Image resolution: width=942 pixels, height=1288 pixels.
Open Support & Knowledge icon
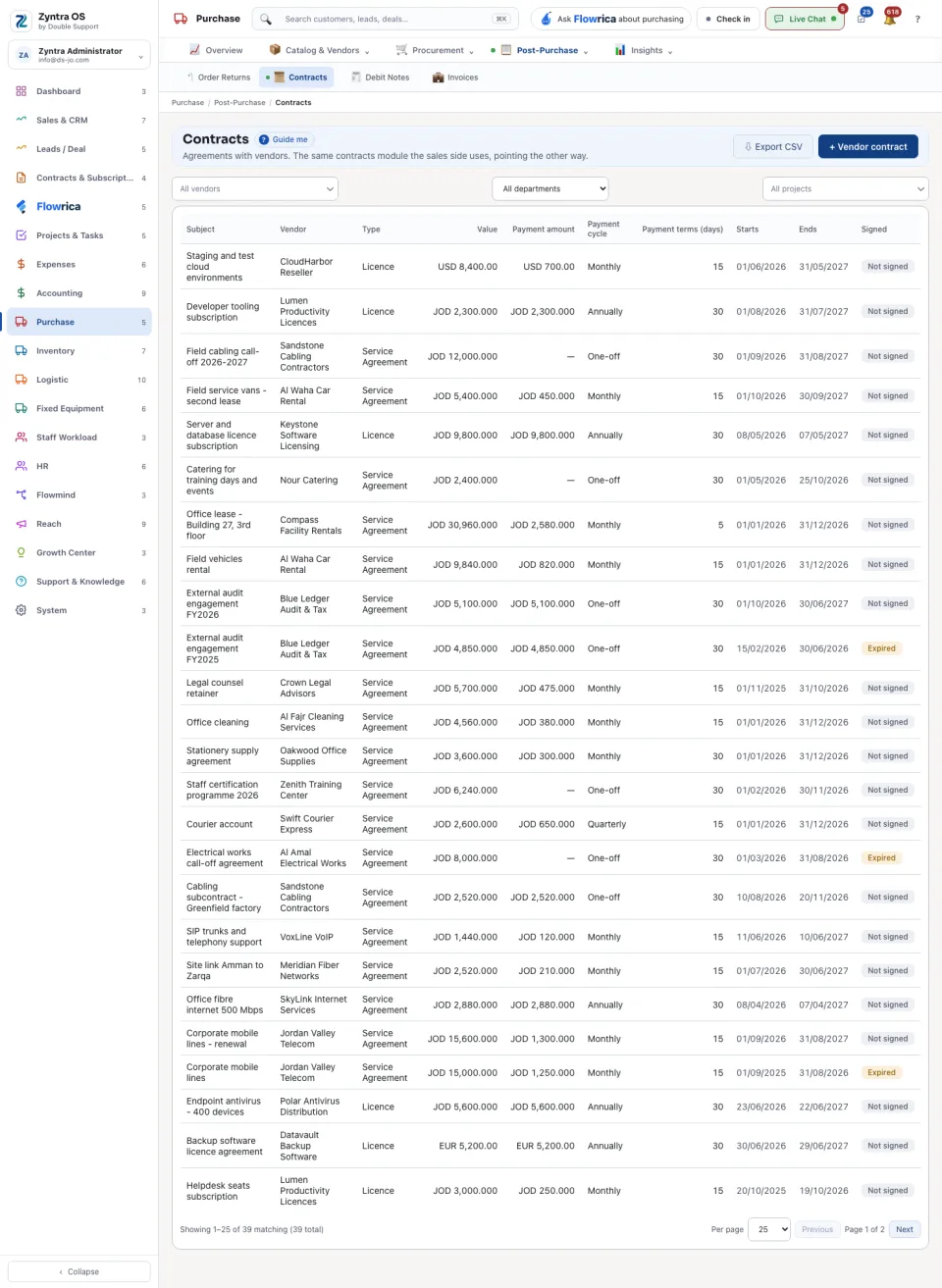coord(21,582)
